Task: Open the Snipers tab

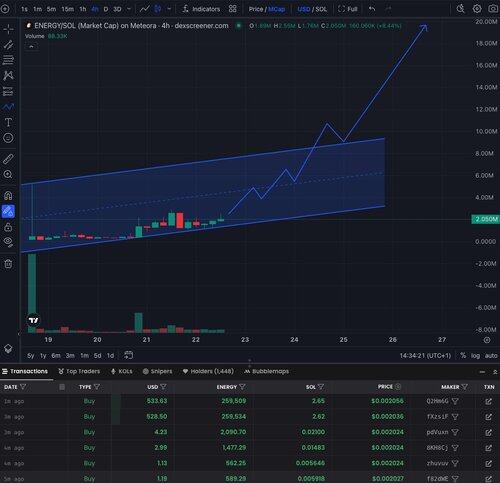Action: pos(157,371)
